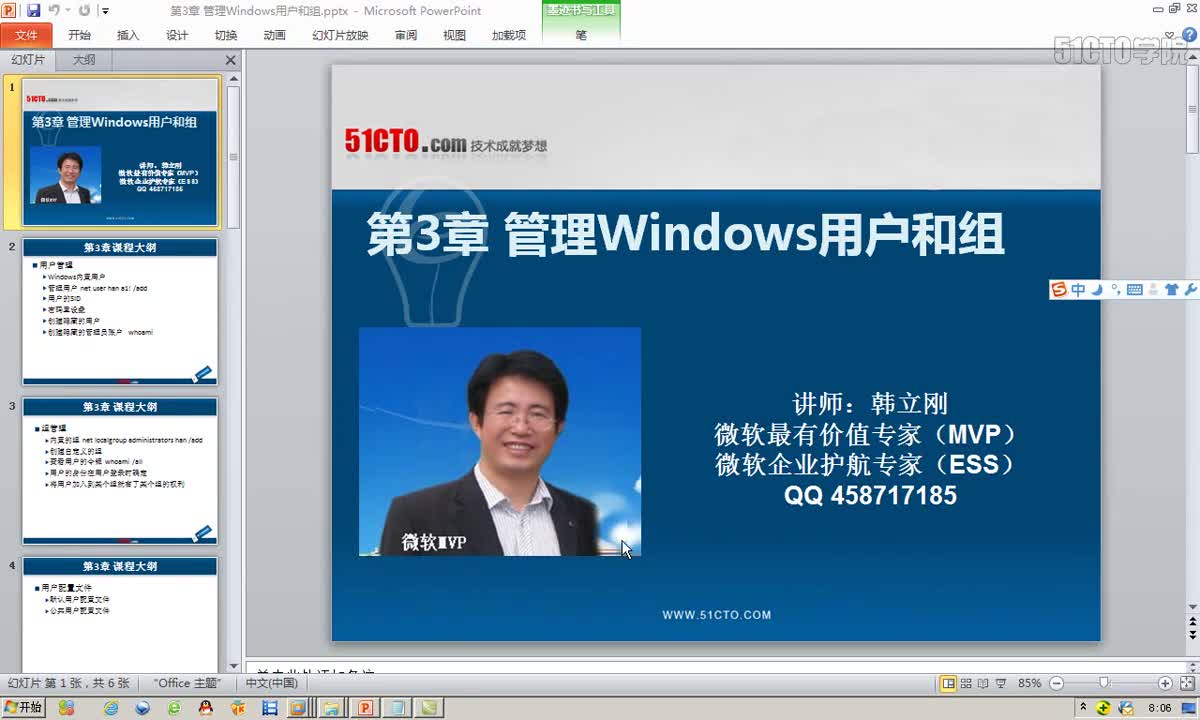Screen dimensions: 1200x720
Task: Switch to the 开始 Home ribbon tab
Action: (79, 35)
